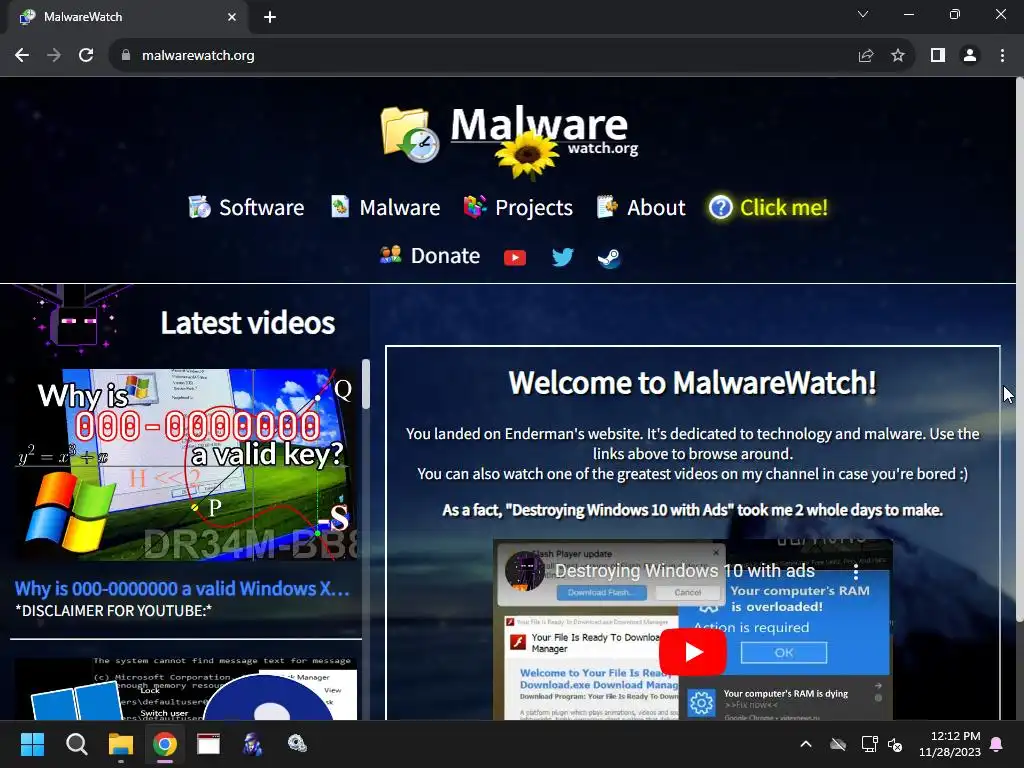The height and width of the screenshot is (768, 1024).
Task: Switch to Chrome in the taskbar
Action: [165, 744]
